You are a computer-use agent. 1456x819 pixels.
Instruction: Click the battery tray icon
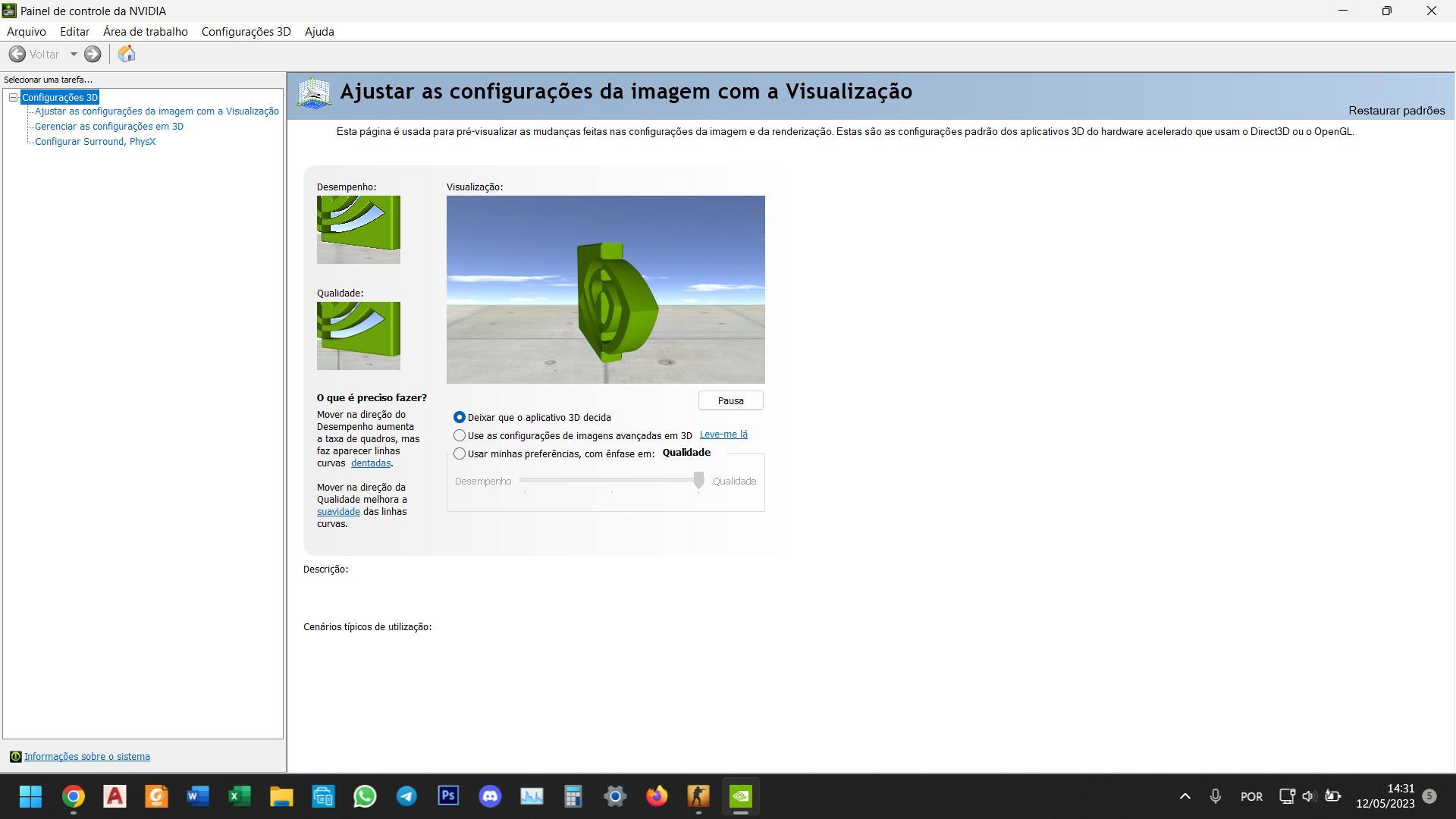(1332, 796)
